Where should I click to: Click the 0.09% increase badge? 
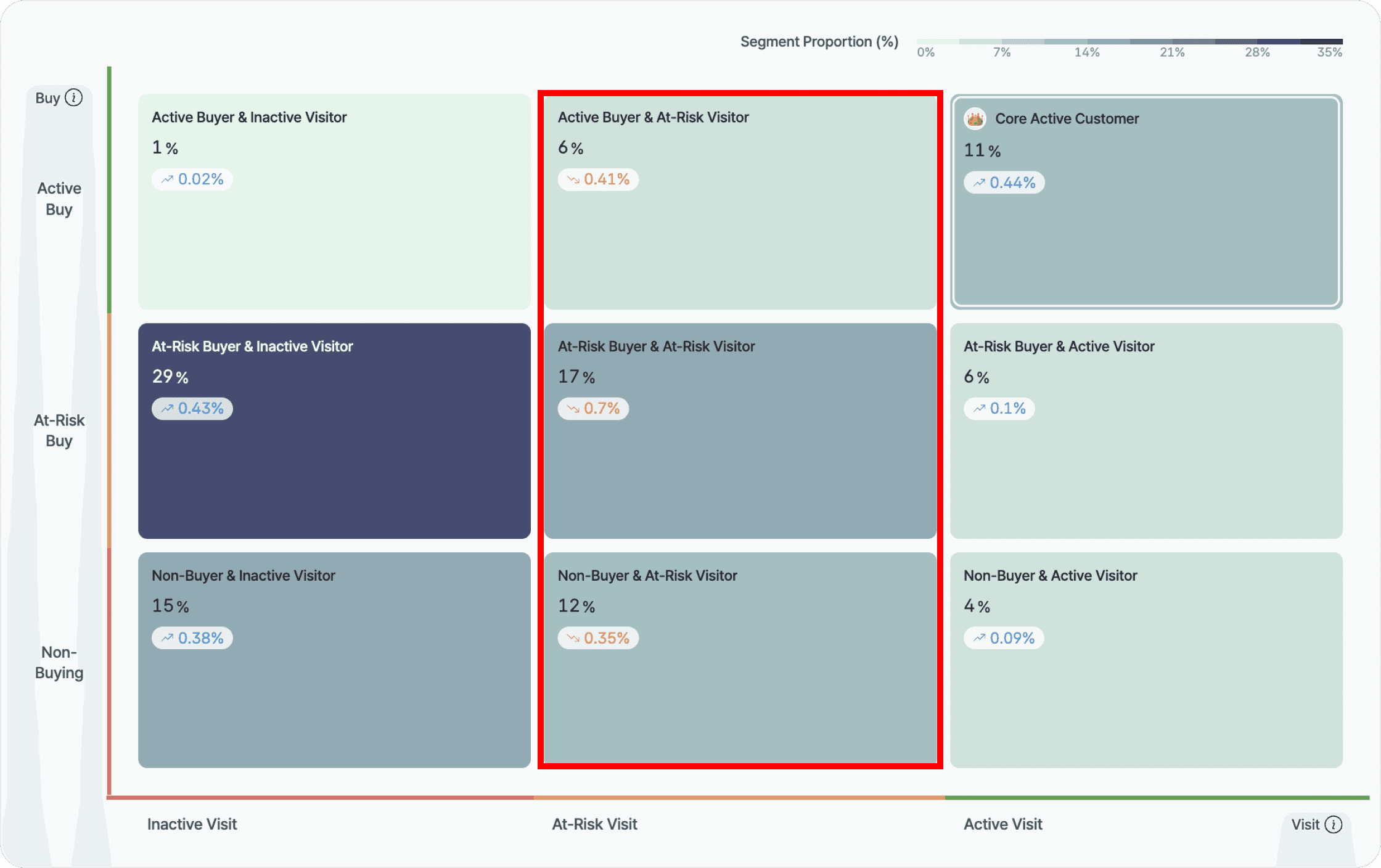point(1004,638)
